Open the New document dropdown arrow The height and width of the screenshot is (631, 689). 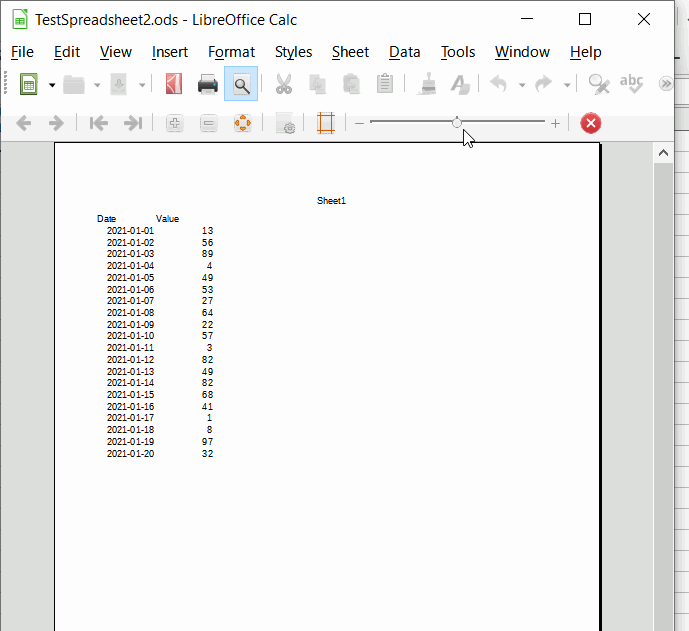pos(52,85)
